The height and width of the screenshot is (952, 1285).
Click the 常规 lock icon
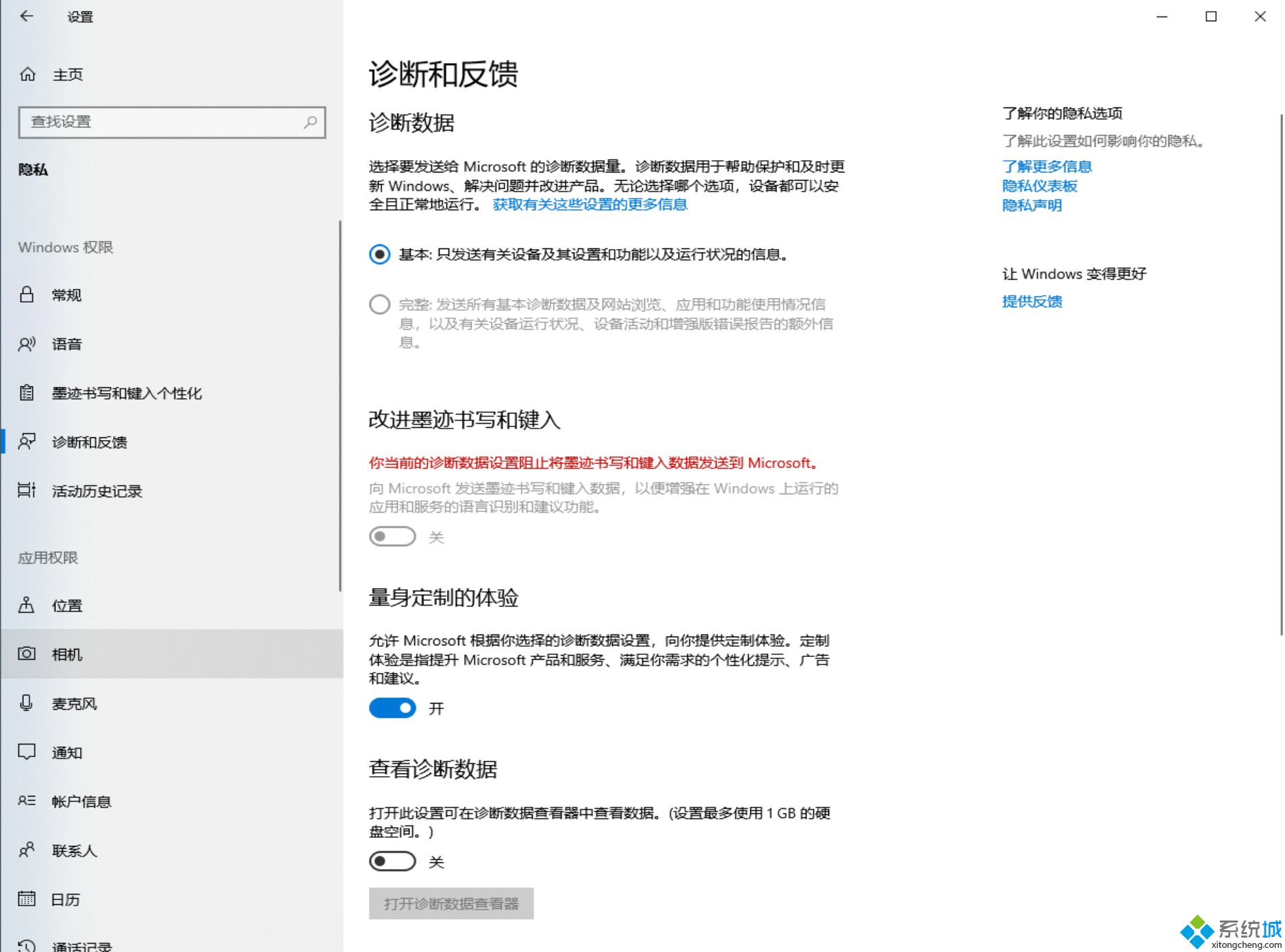tap(27, 294)
